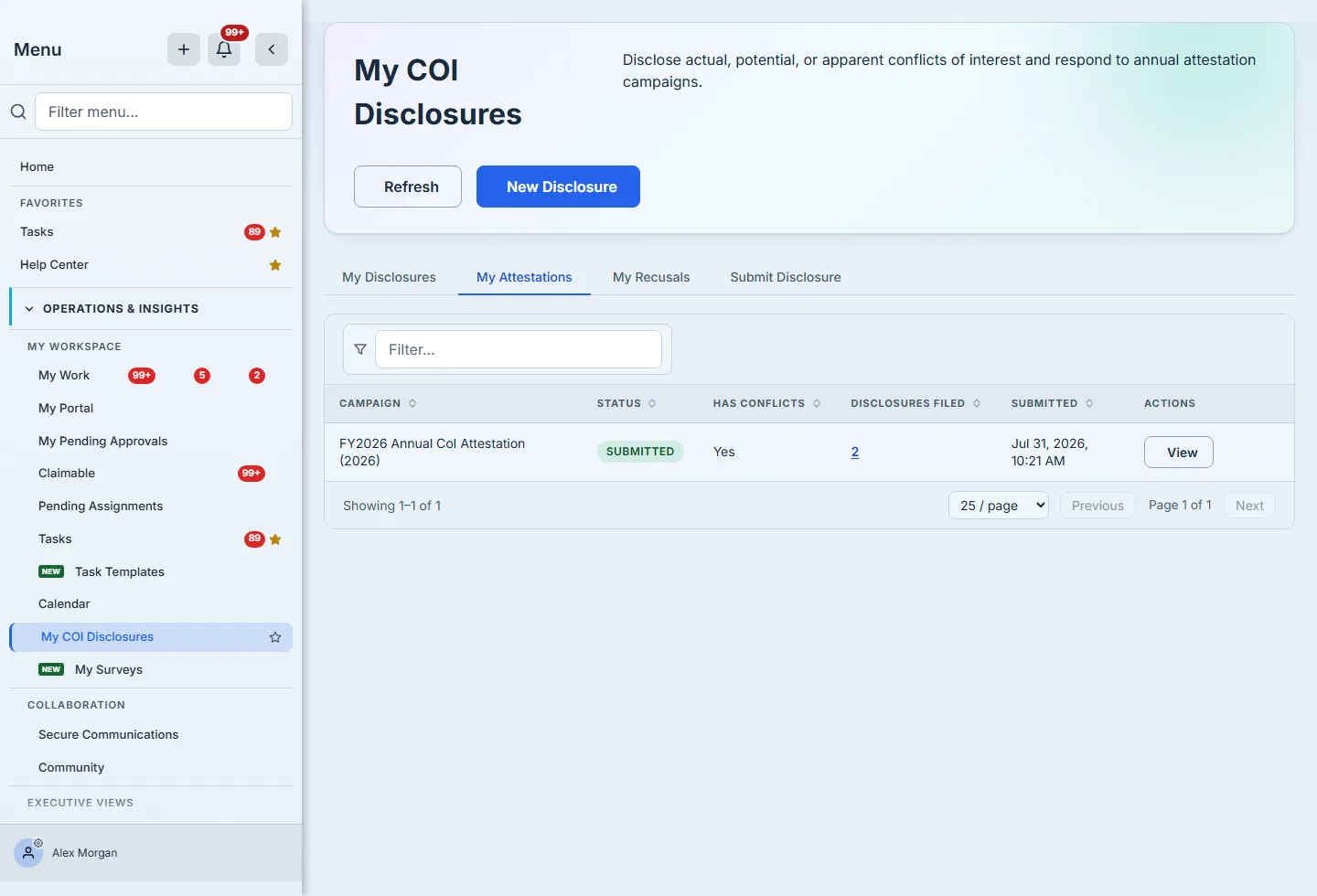Sort by Disclosures Filed sort icon
This screenshot has height=896, width=1317.
coord(977,403)
